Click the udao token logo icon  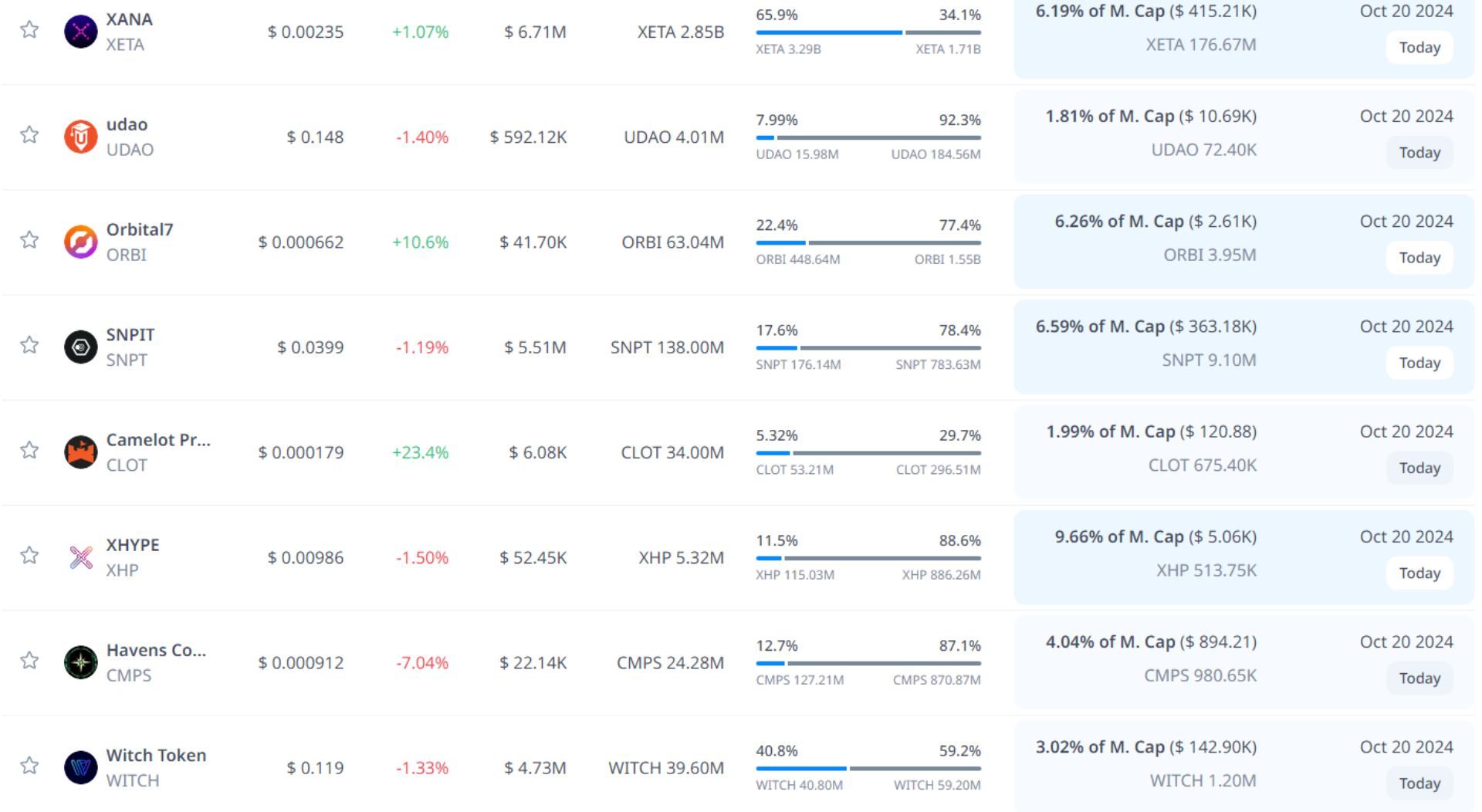[x=80, y=137]
